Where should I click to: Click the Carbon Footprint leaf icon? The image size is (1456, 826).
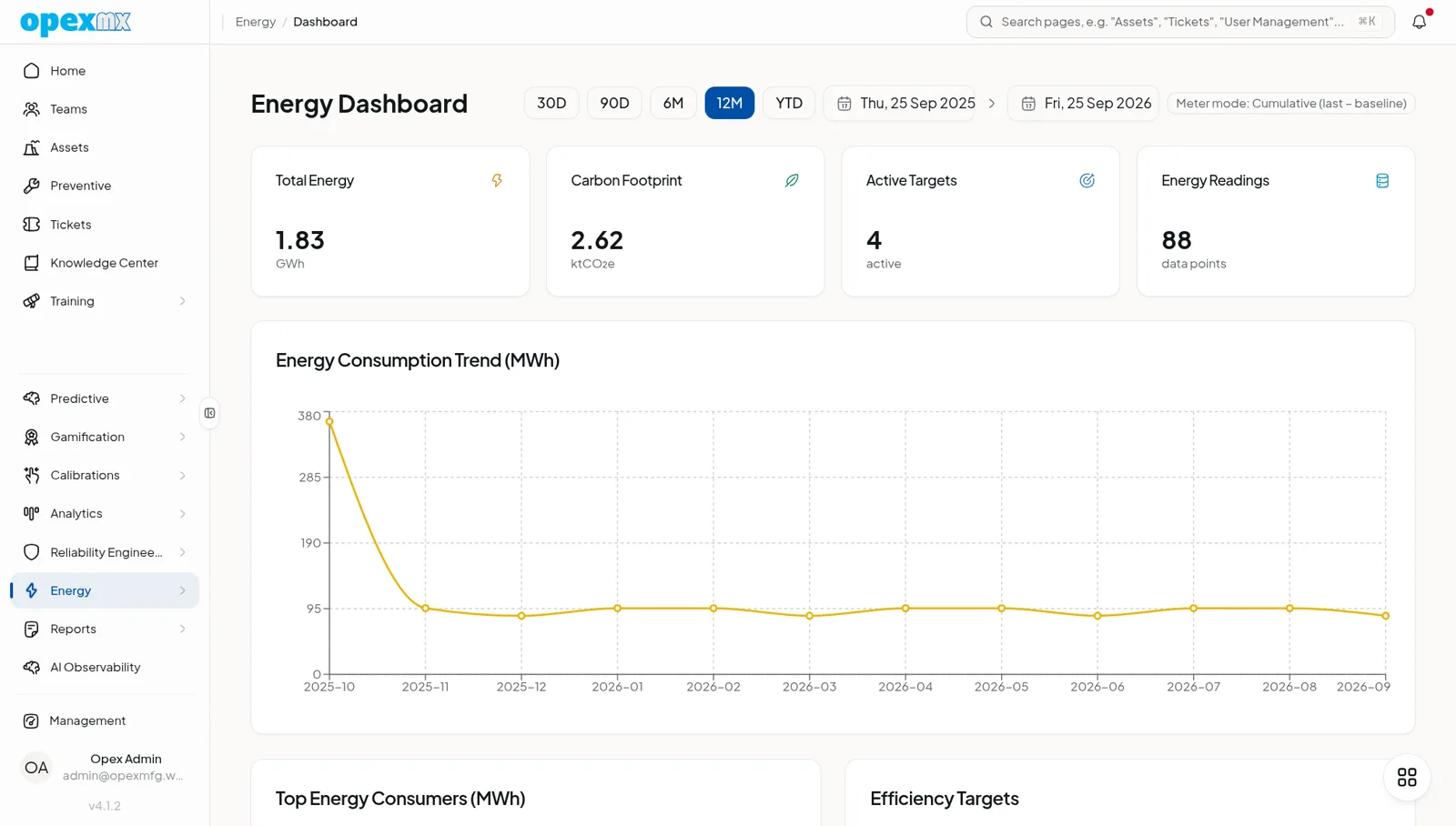[792, 180]
